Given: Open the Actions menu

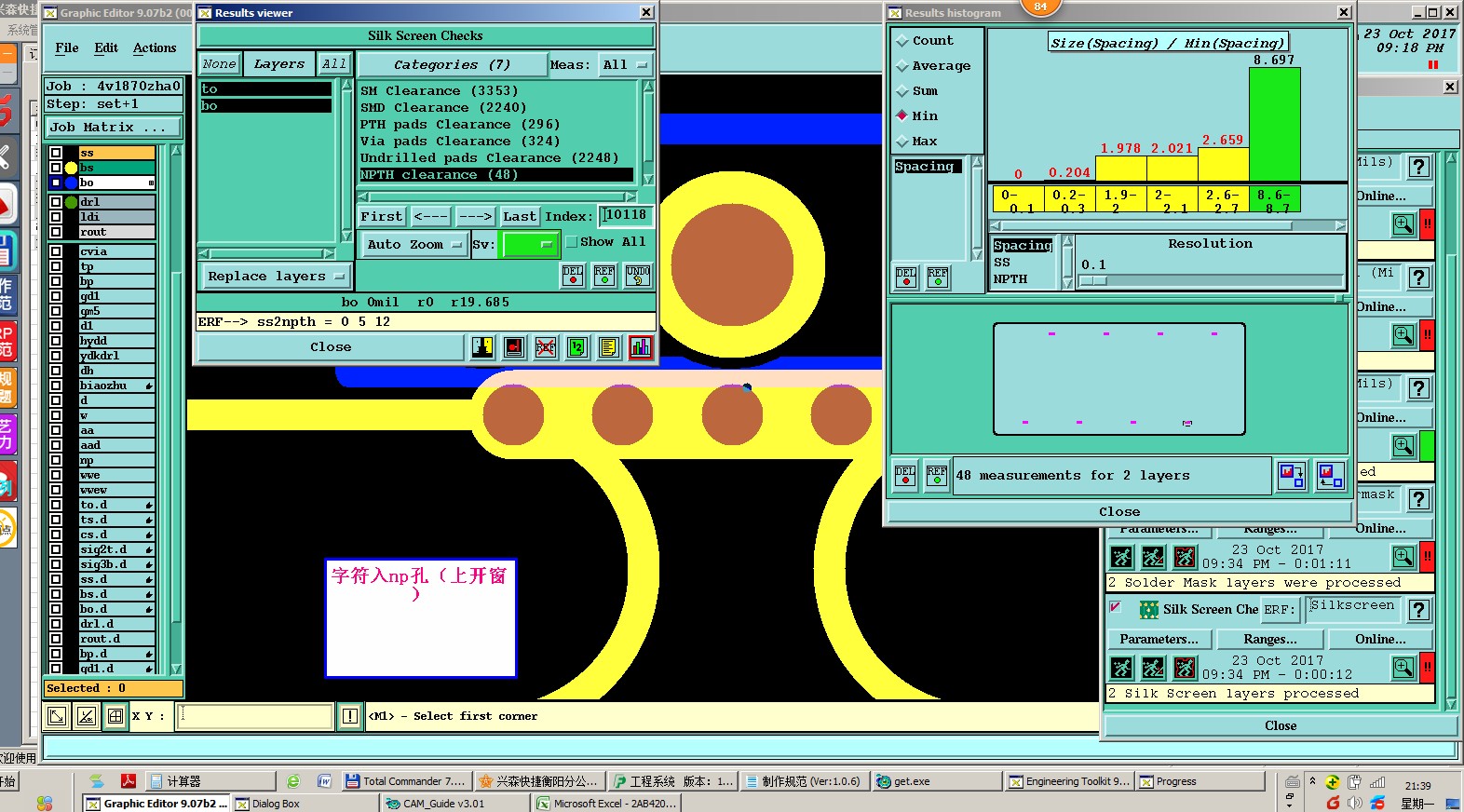Looking at the screenshot, I should pyautogui.click(x=155, y=48).
